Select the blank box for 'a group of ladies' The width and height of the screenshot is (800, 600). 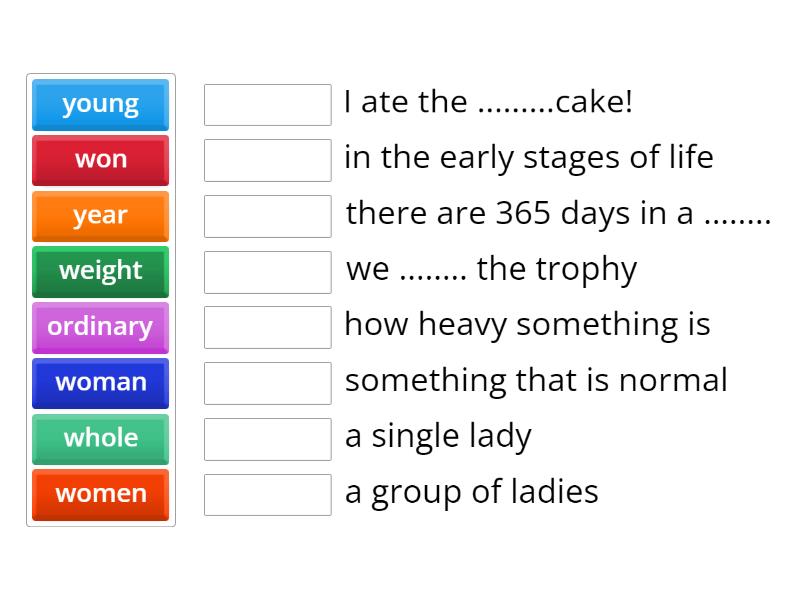pyautogui.click(x=267, y=494)
